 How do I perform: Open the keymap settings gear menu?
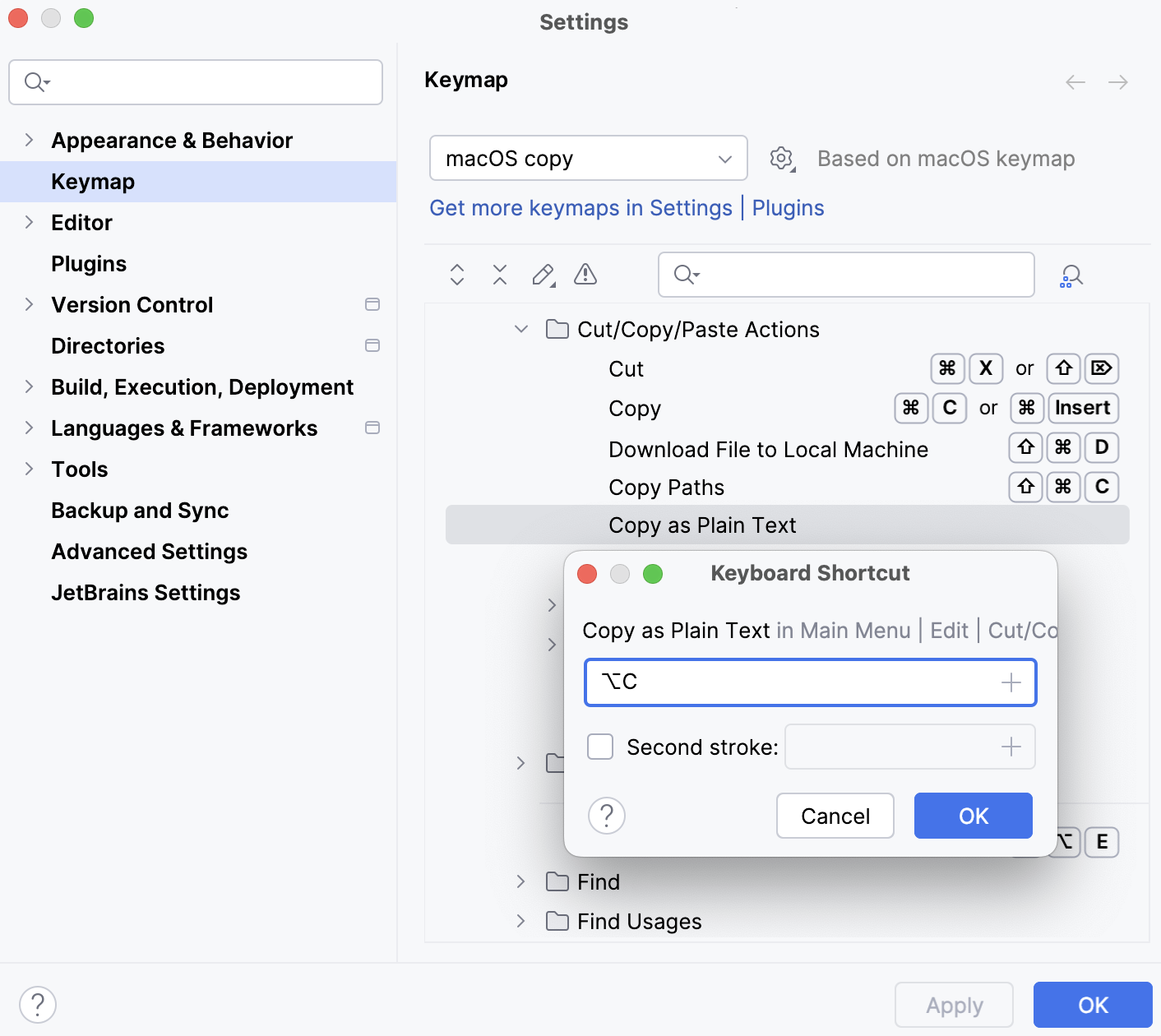tap(781, 158)
